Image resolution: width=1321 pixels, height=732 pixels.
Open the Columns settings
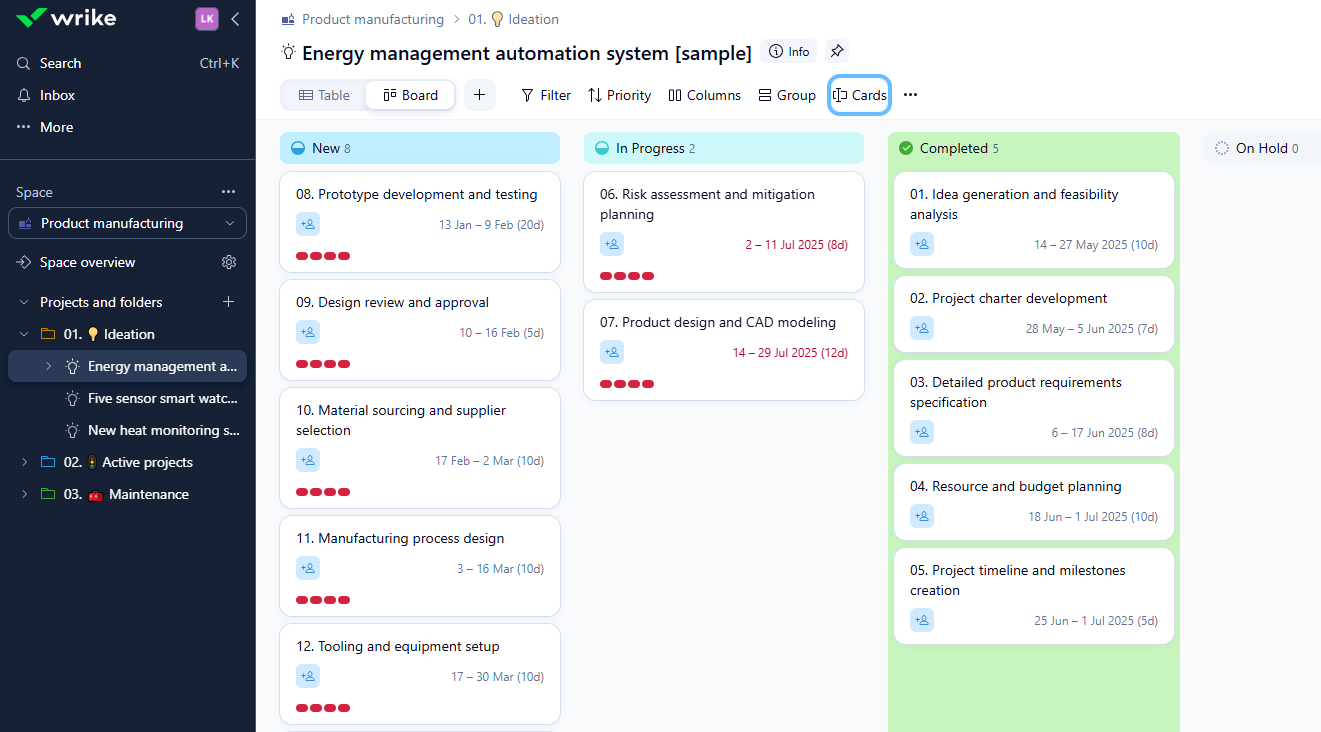point(704,94)
